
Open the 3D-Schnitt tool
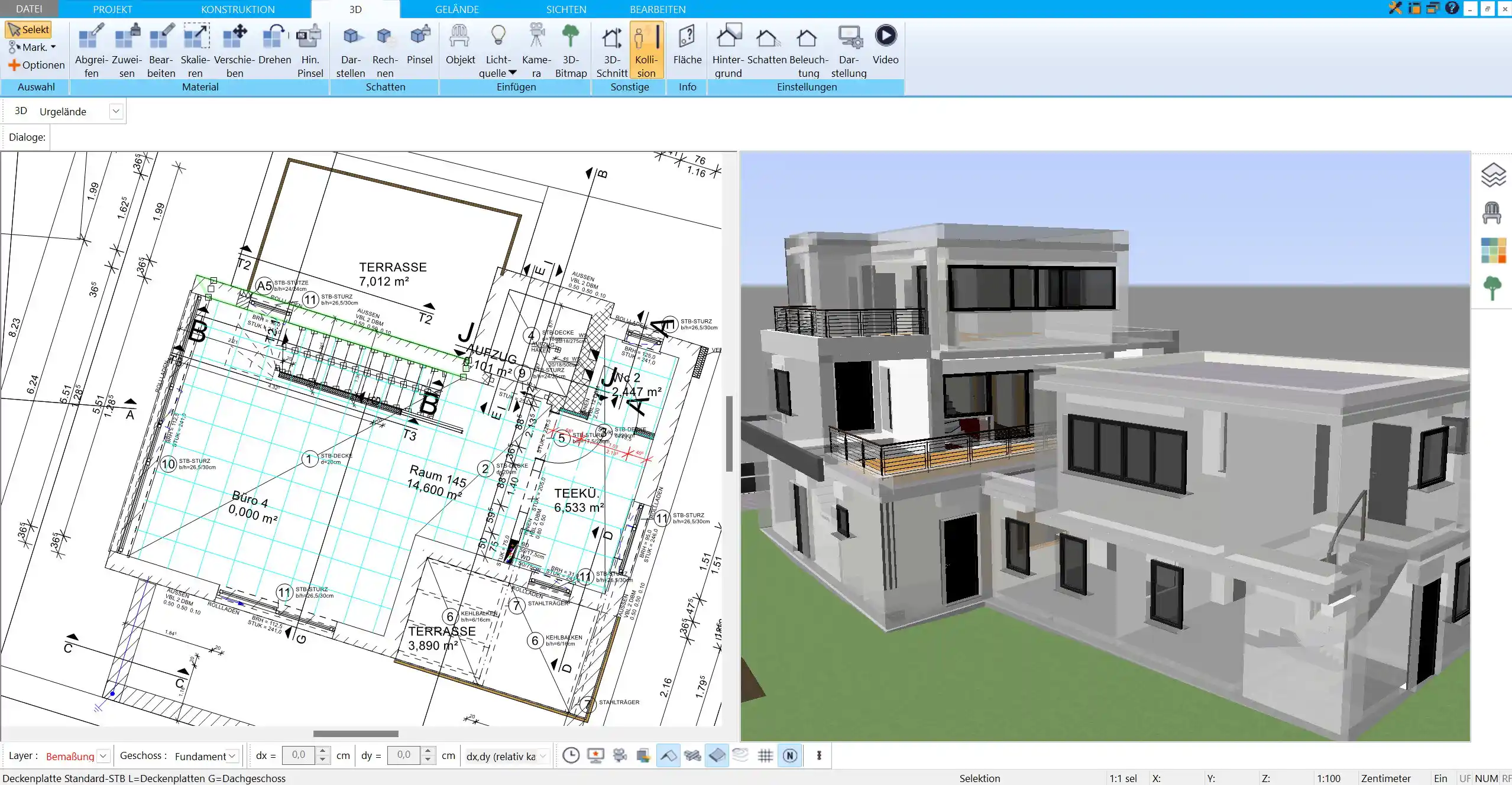(611, 51)
